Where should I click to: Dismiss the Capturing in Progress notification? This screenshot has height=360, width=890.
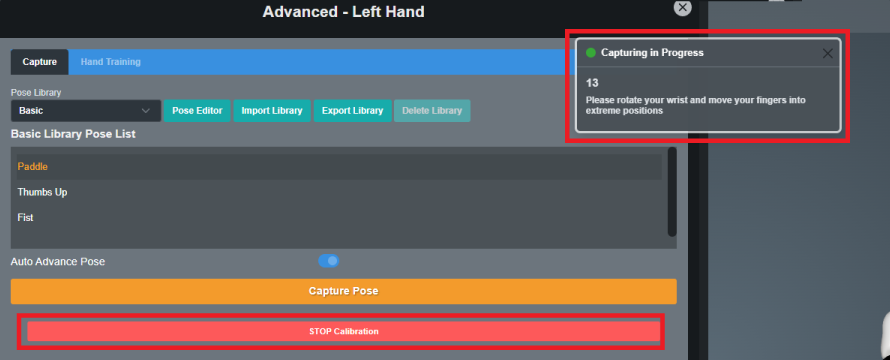click(828, 54)
